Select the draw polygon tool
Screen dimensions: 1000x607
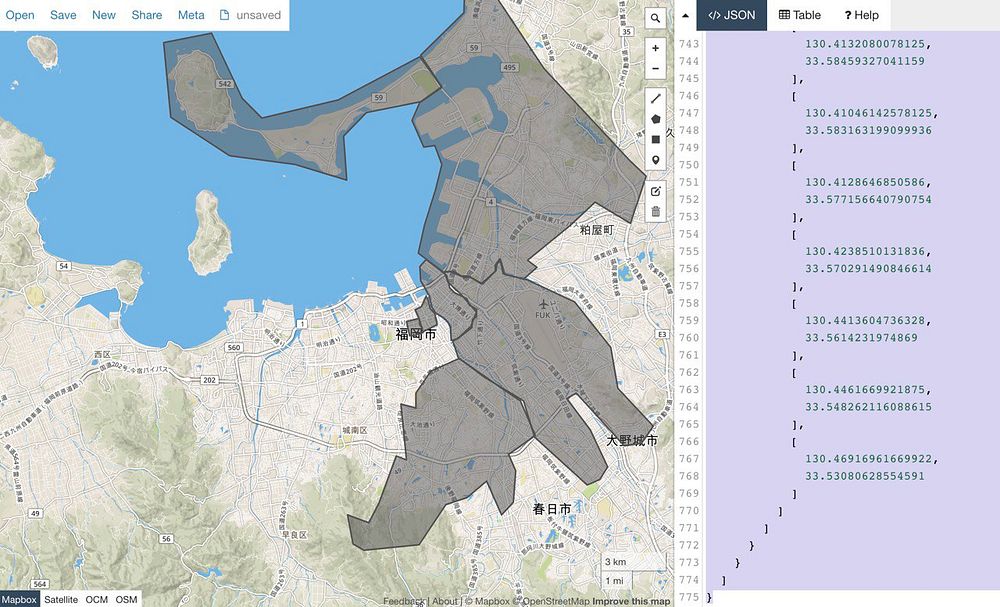coord(655,119)
